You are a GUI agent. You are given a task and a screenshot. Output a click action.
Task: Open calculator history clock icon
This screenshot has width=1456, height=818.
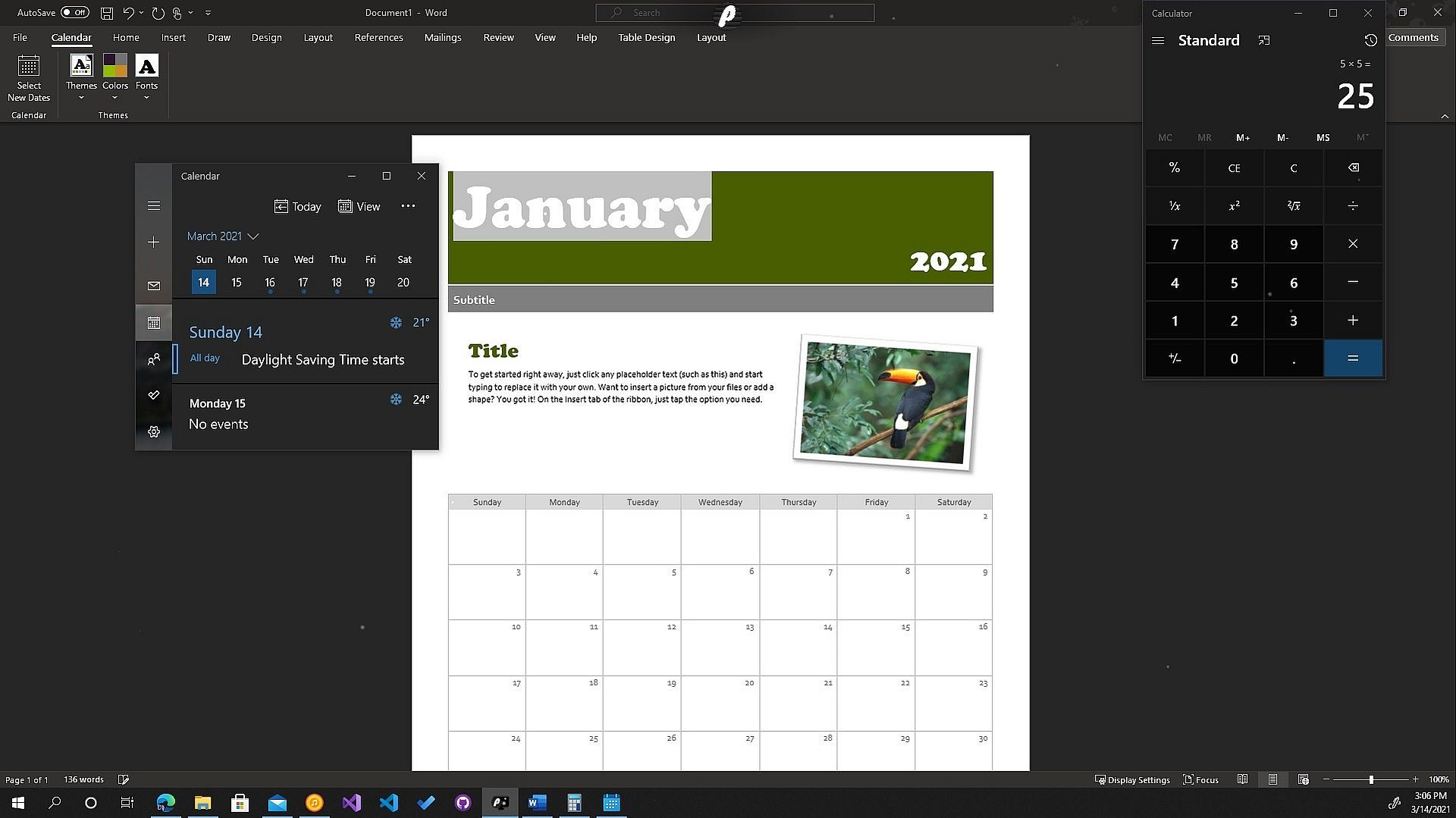[1370, 40]
